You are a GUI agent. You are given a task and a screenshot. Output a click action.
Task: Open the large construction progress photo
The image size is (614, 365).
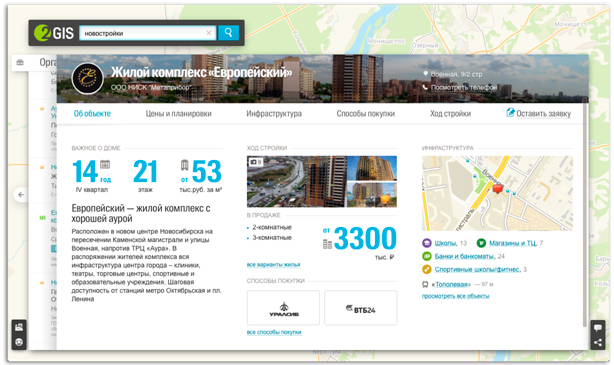click(x=296, y=181)
